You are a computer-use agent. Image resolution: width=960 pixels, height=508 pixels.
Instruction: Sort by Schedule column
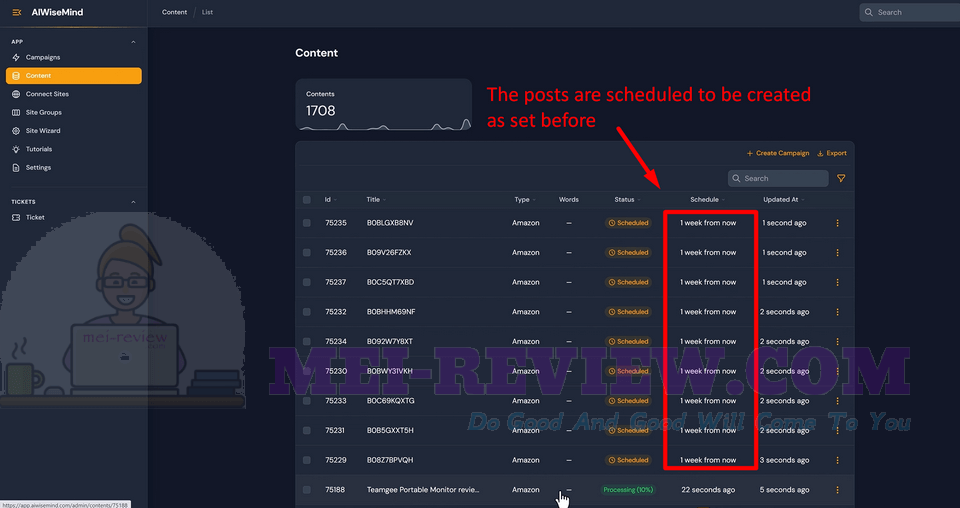[707, 200]
